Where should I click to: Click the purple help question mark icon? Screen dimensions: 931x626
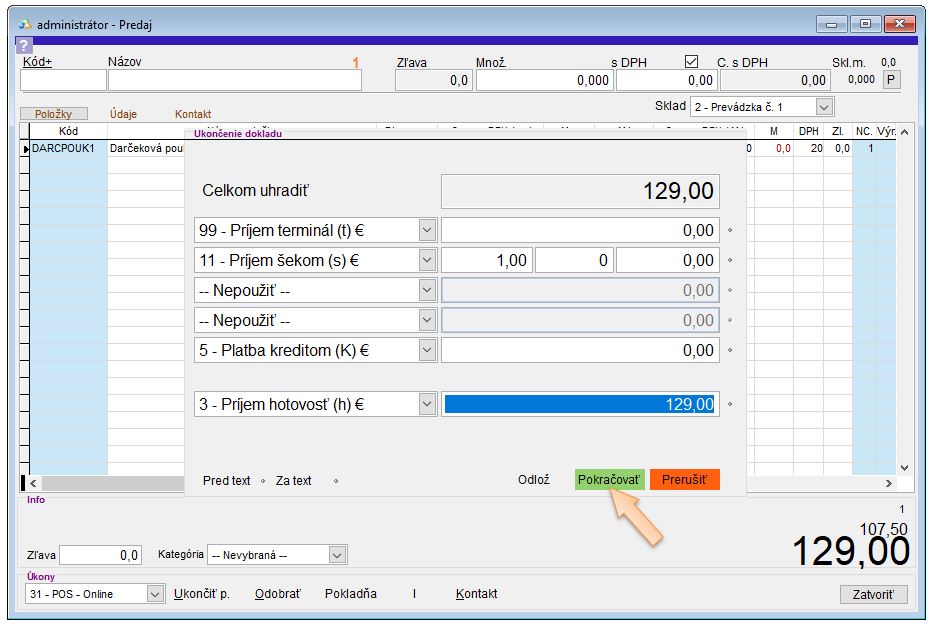[25, 46]
